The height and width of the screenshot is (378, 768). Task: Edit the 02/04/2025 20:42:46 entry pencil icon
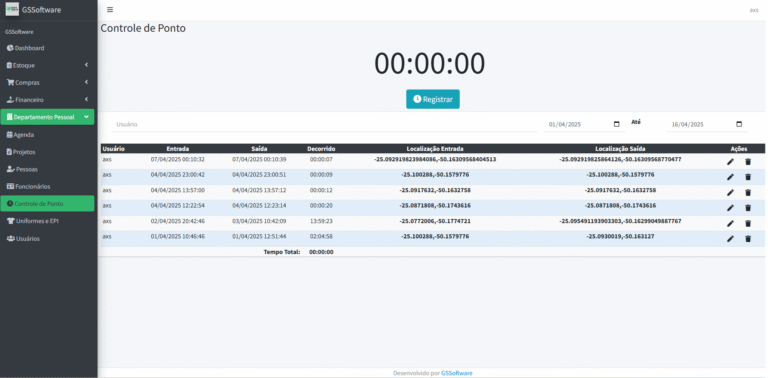click(x=730, y=223)
